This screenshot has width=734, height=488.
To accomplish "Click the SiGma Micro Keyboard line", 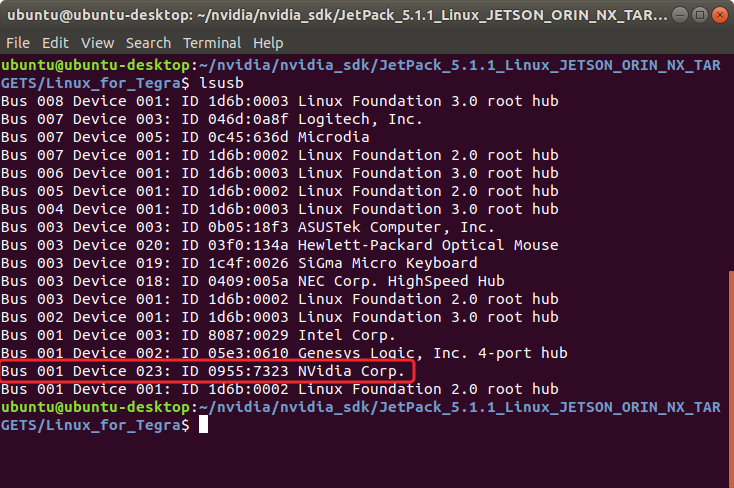I will pos(239,263).
